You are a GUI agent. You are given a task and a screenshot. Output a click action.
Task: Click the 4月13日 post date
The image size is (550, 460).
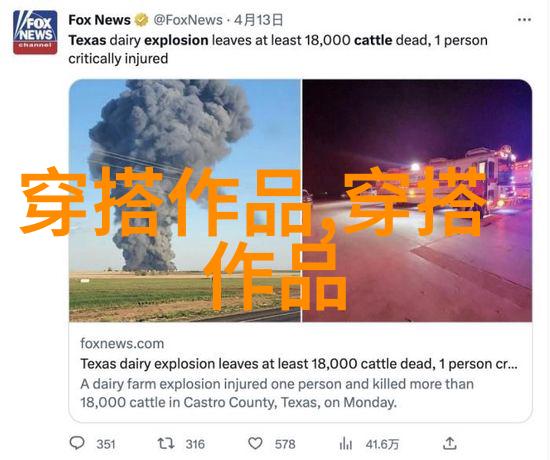(x=258, y=20)
